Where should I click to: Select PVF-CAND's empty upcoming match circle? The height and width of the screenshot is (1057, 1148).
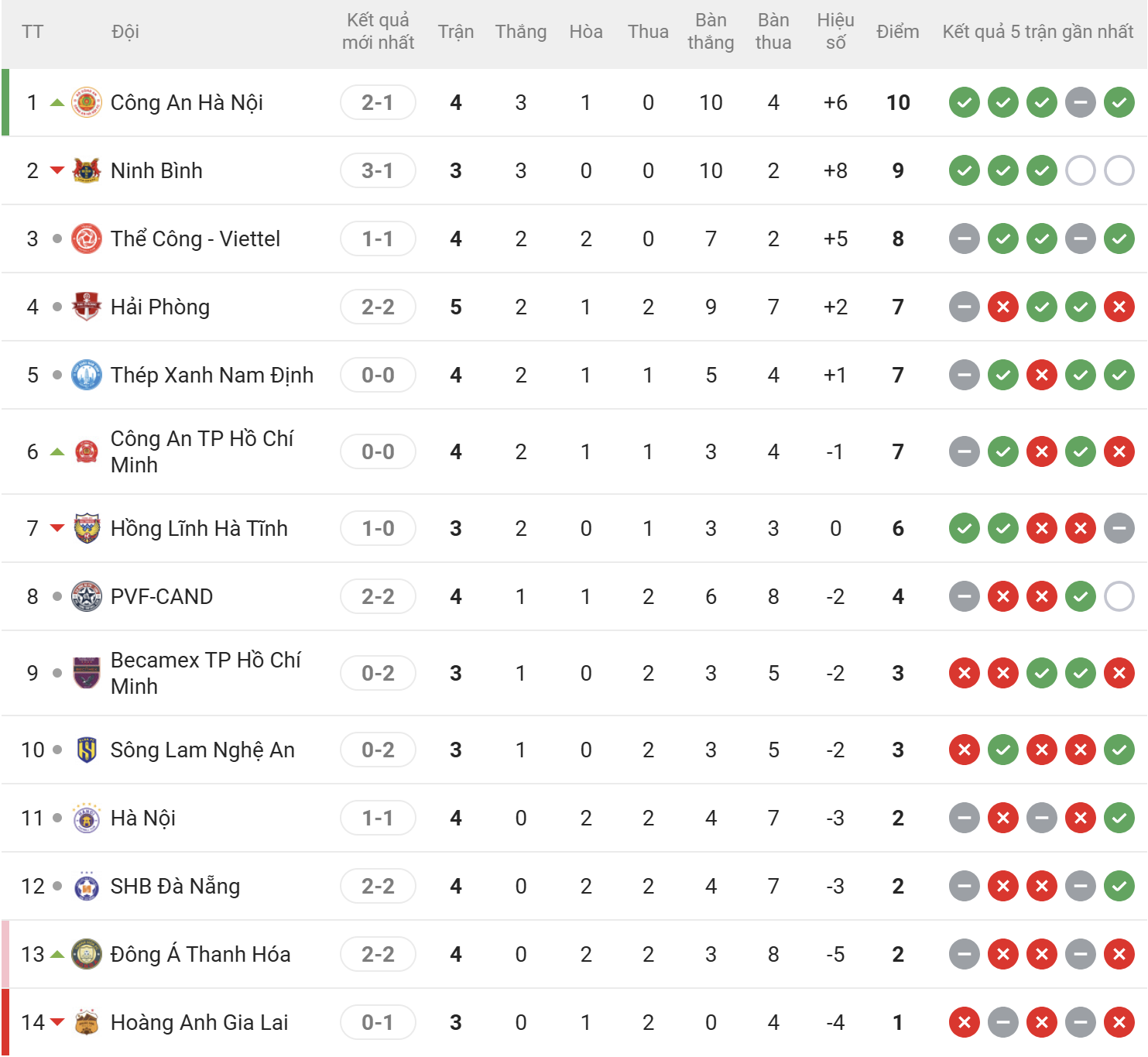coord(1119,596)
